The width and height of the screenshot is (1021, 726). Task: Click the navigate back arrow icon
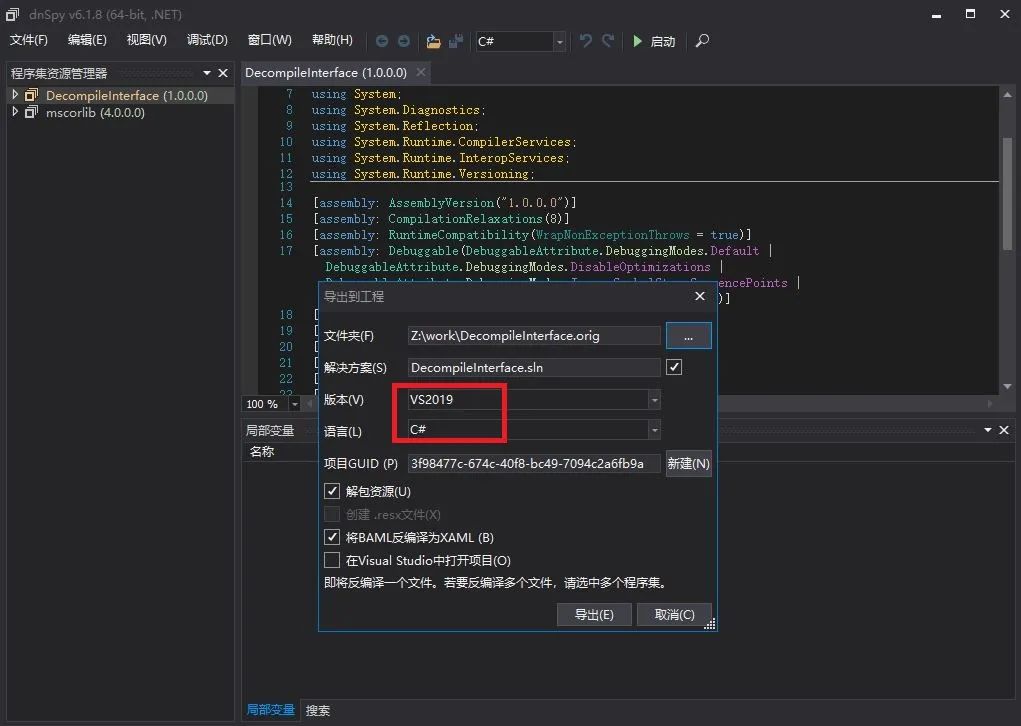tap(382, 41)
